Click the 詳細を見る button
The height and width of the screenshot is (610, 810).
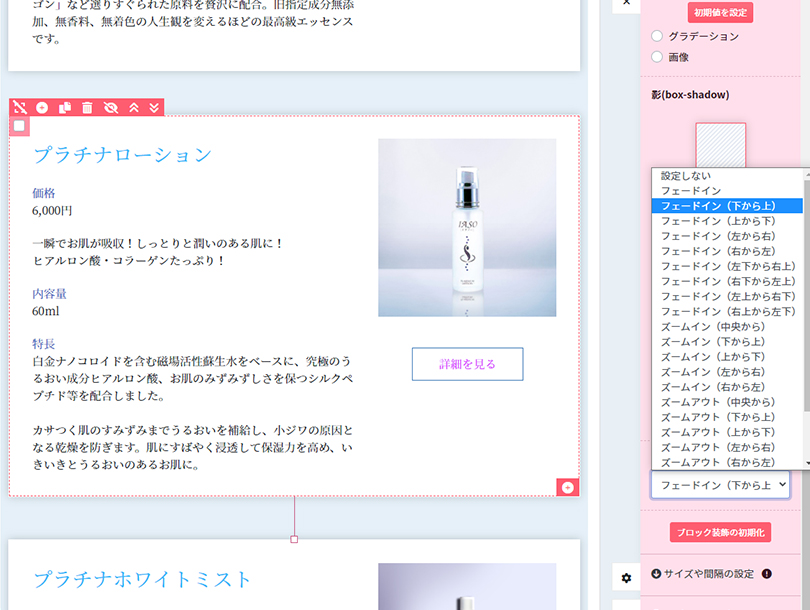467,364
